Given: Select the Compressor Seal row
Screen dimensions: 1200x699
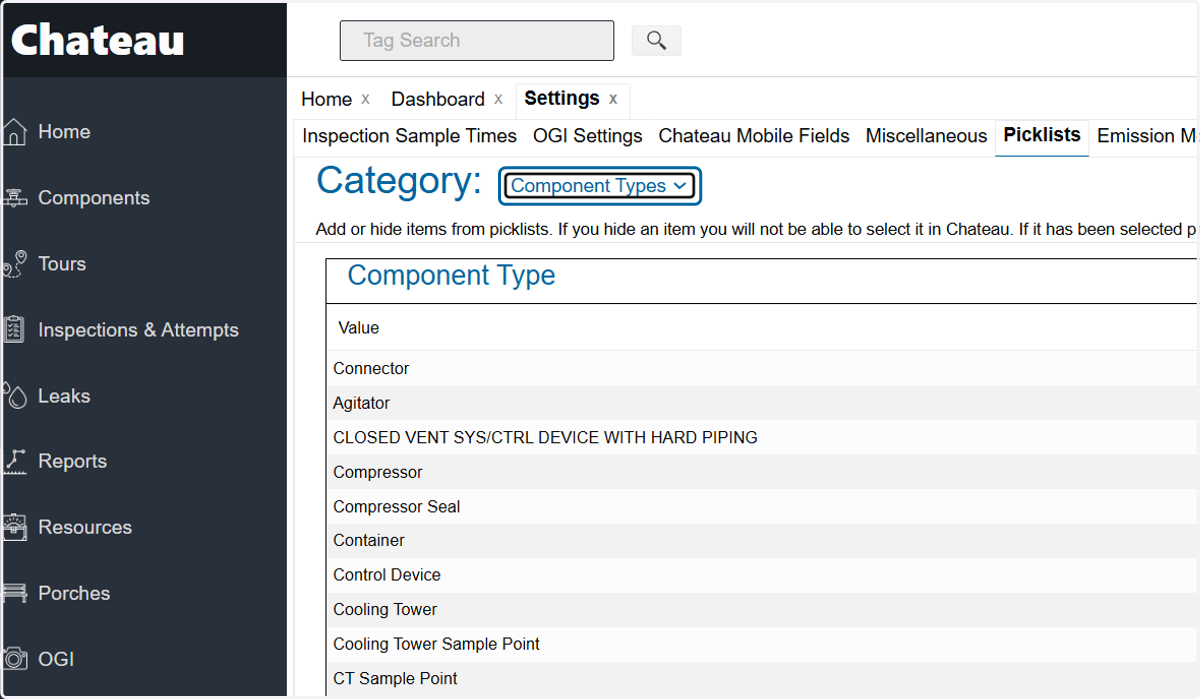Looking at the screenshot, I should point(762,506).
